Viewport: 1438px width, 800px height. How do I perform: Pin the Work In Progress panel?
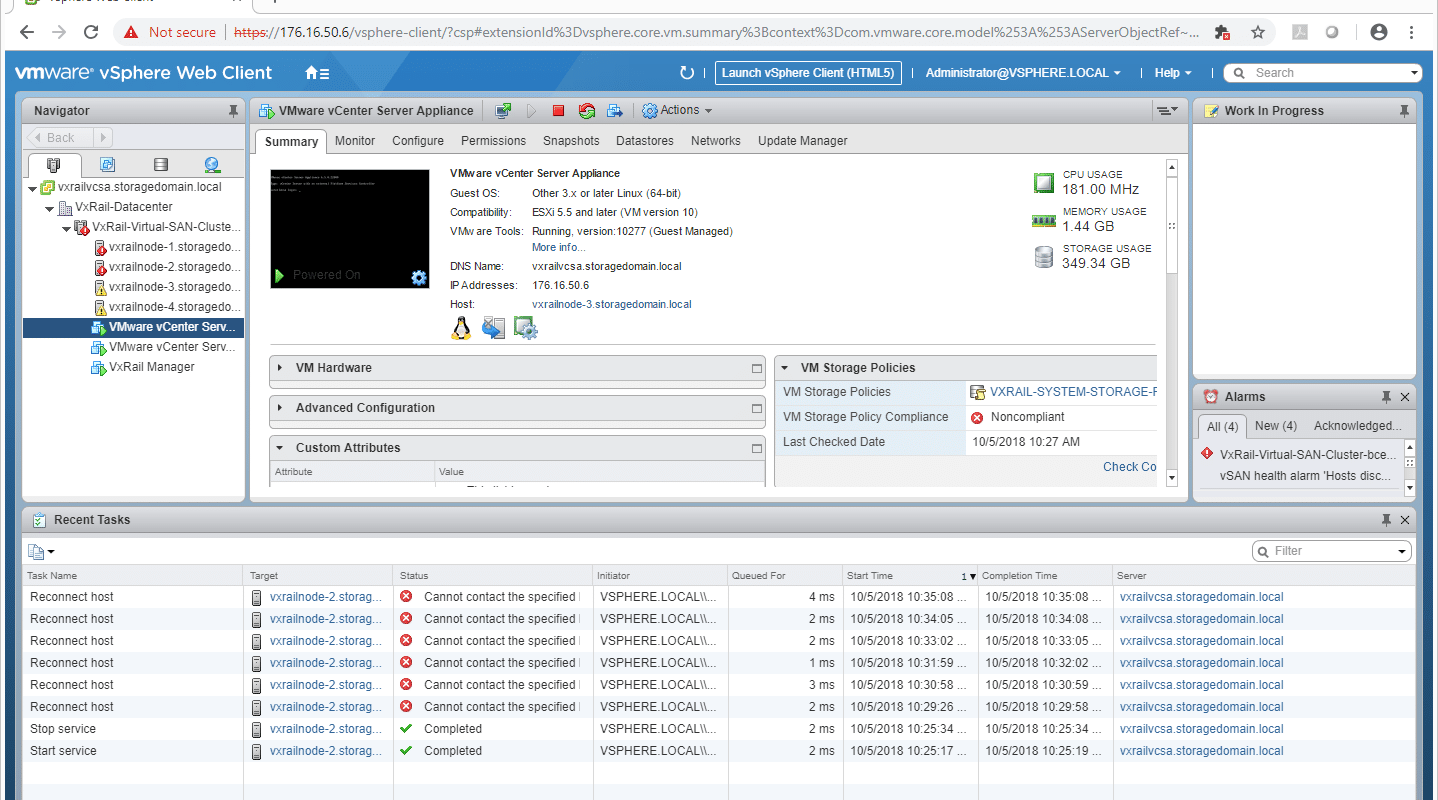[1404, 111]
